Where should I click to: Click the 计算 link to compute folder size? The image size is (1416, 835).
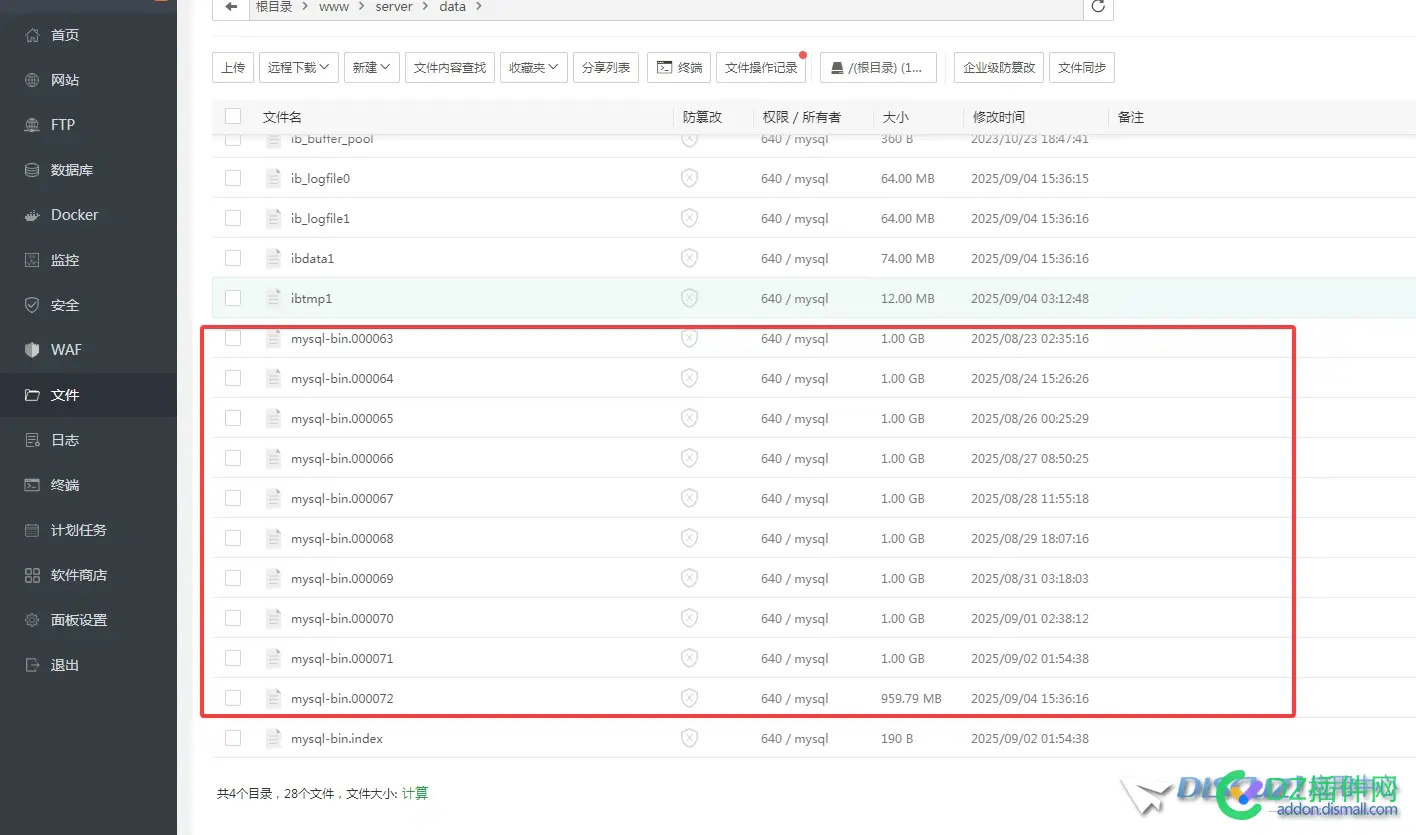point(415,792)
